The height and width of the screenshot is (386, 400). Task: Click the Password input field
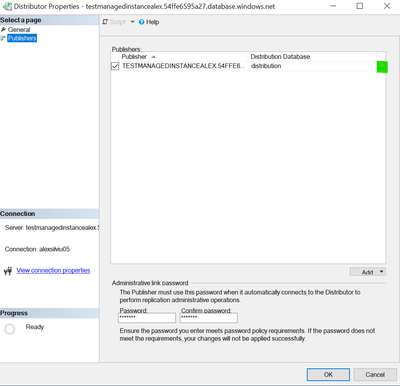click(147, 318)
